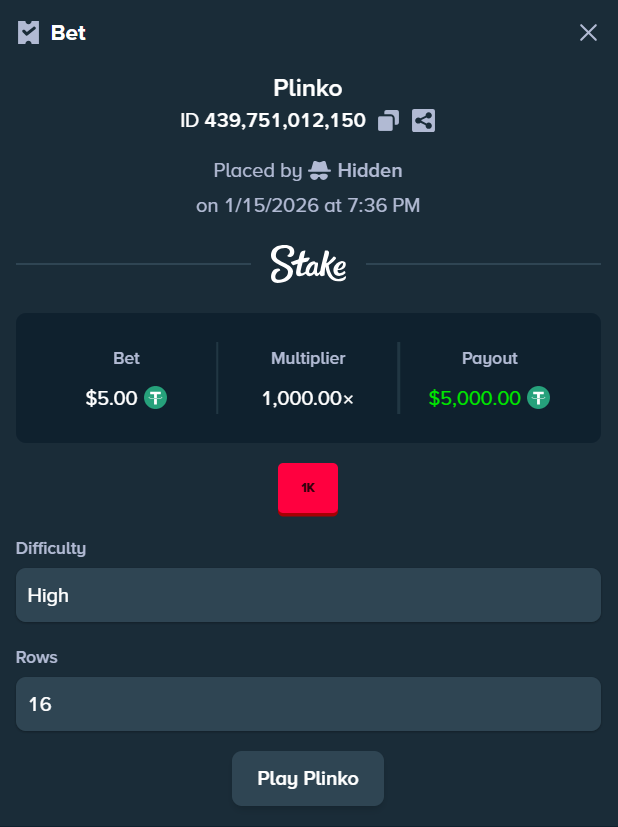Click the 1,000.00x multiplier value

coord(308,397)
